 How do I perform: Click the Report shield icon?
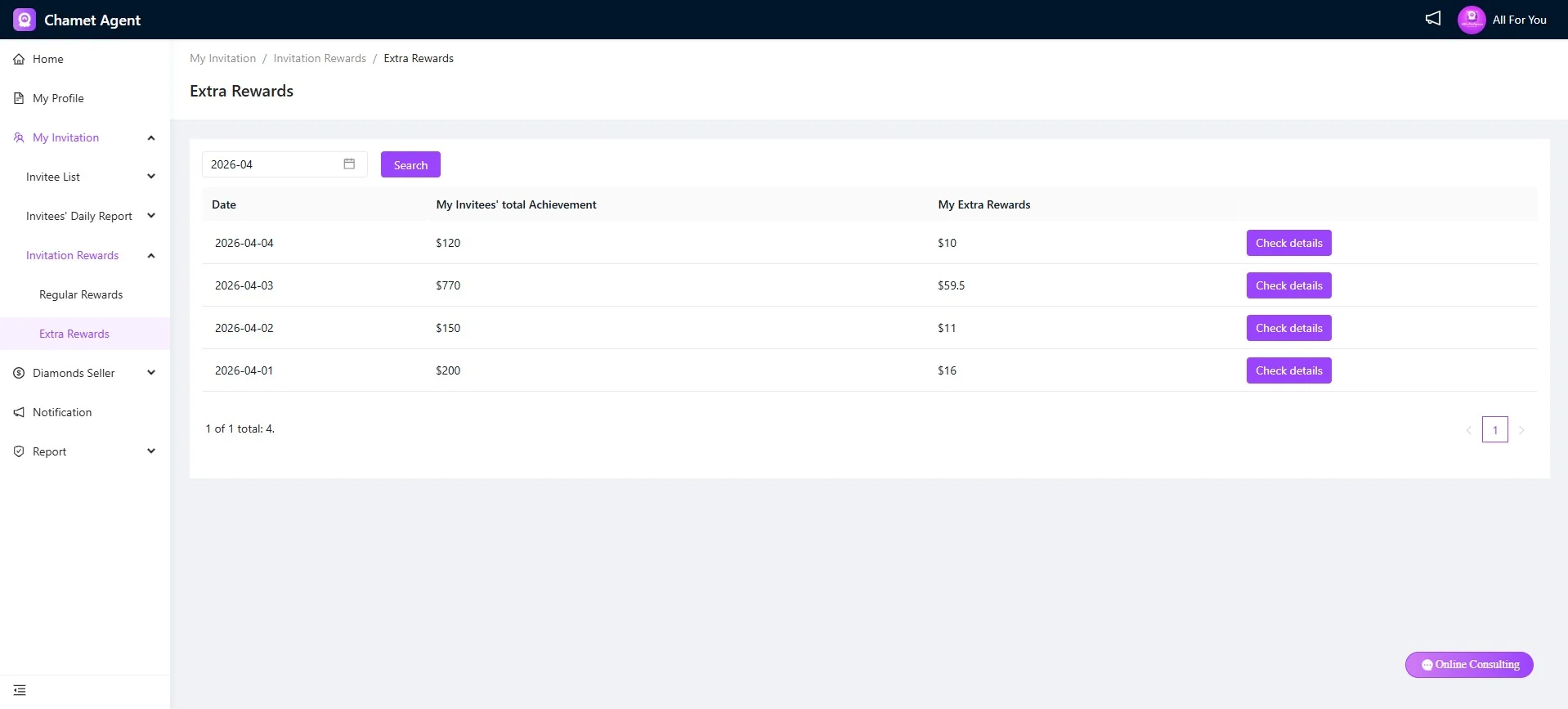point(19,451)
